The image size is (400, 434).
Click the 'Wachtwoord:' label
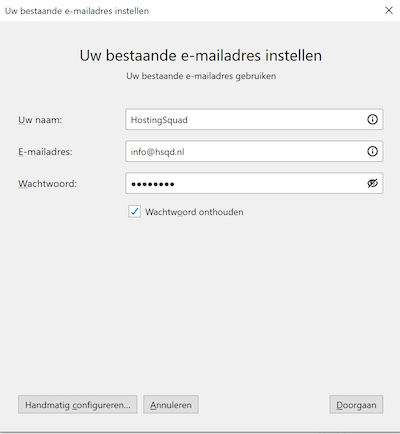pos(47,184)
